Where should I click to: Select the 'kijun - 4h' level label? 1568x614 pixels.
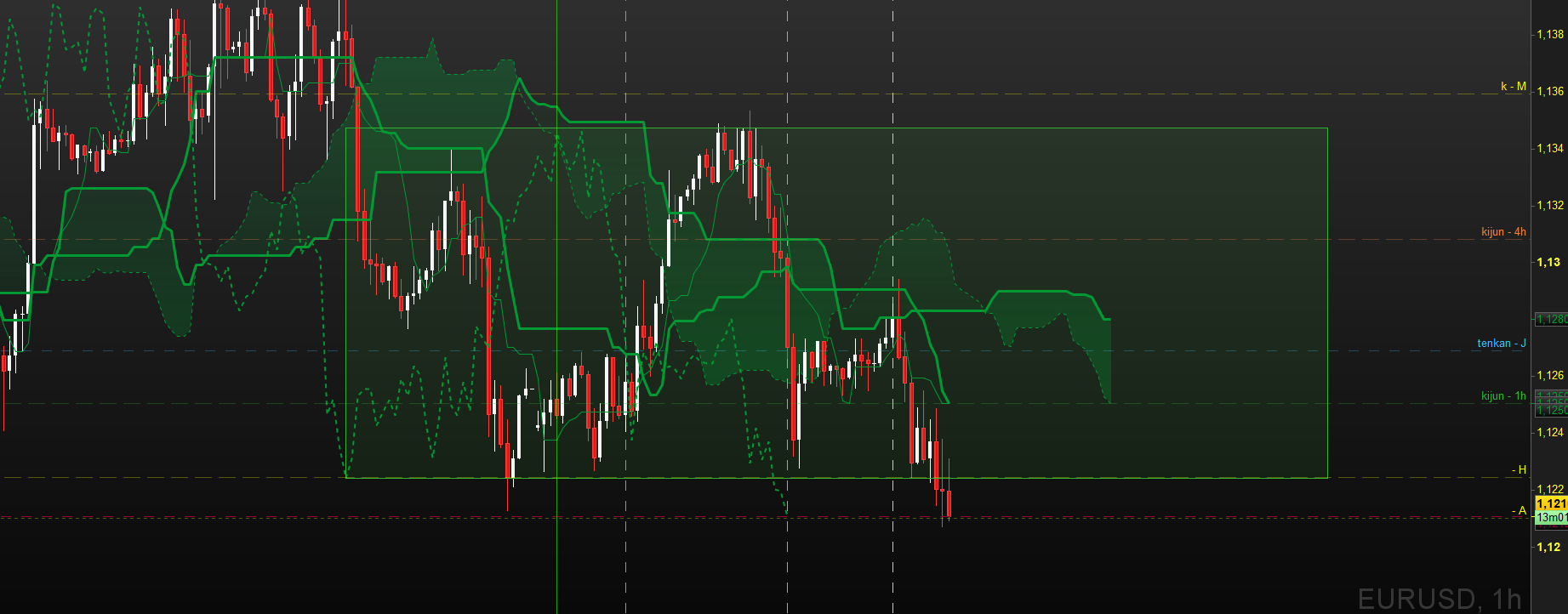pyautogui.click(x=1503, y=232)
